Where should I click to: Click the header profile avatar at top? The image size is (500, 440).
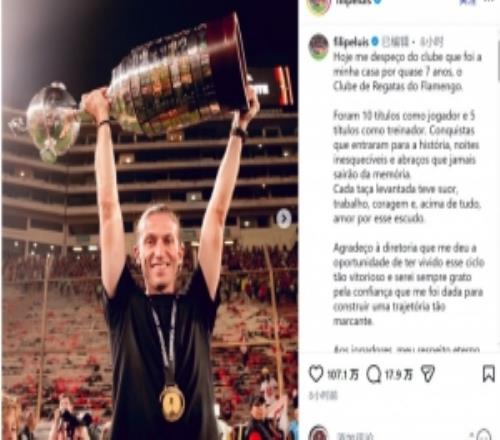(x=319, y=6)
